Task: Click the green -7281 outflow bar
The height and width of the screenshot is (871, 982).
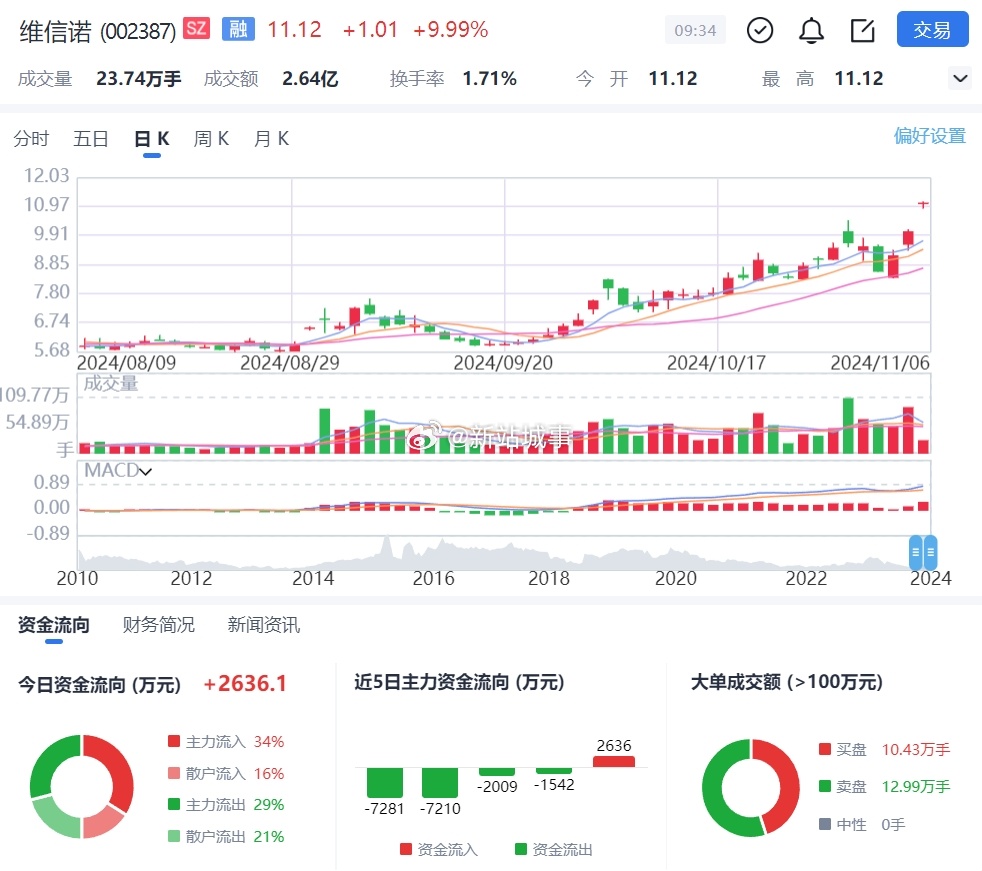Action: pos(385,783)
